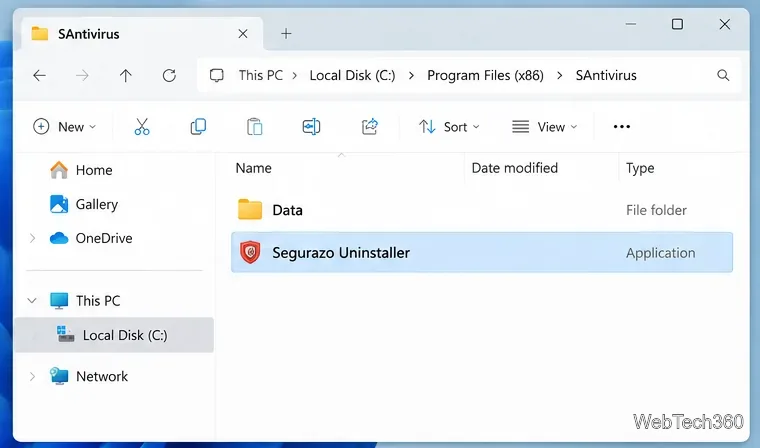Image resolution: width=760 pixels, height=448 pixels.
Task: Select Home label in navigation pane
Action: tap(94, 170)
